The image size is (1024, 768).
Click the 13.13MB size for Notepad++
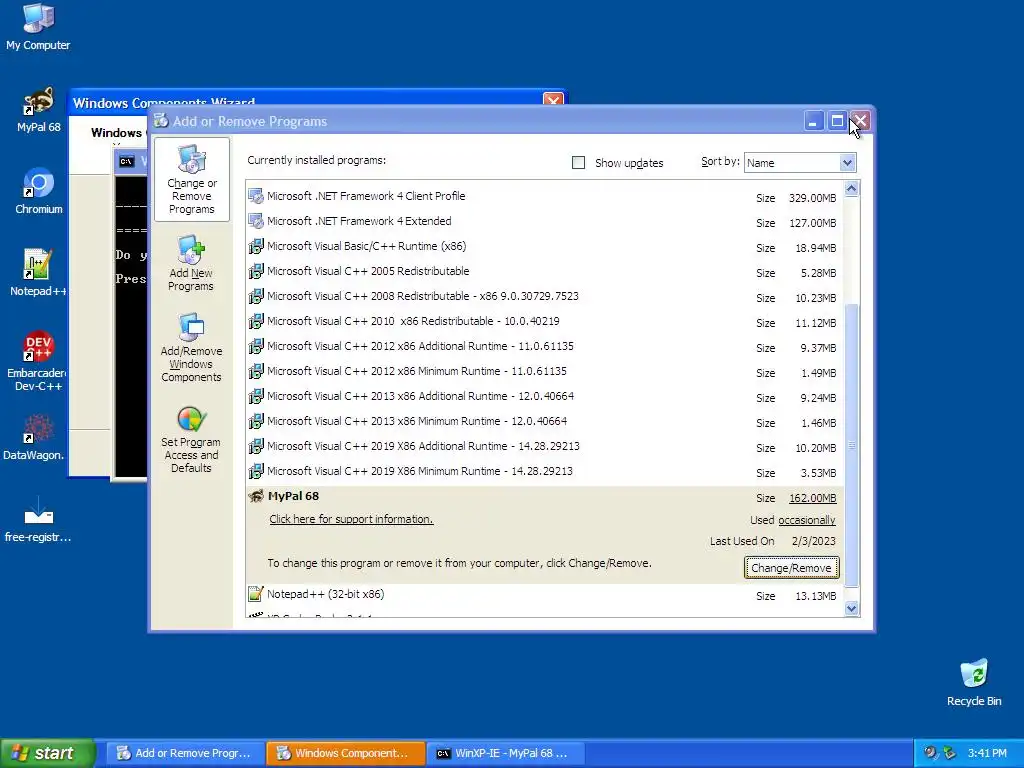coord(815,596)
